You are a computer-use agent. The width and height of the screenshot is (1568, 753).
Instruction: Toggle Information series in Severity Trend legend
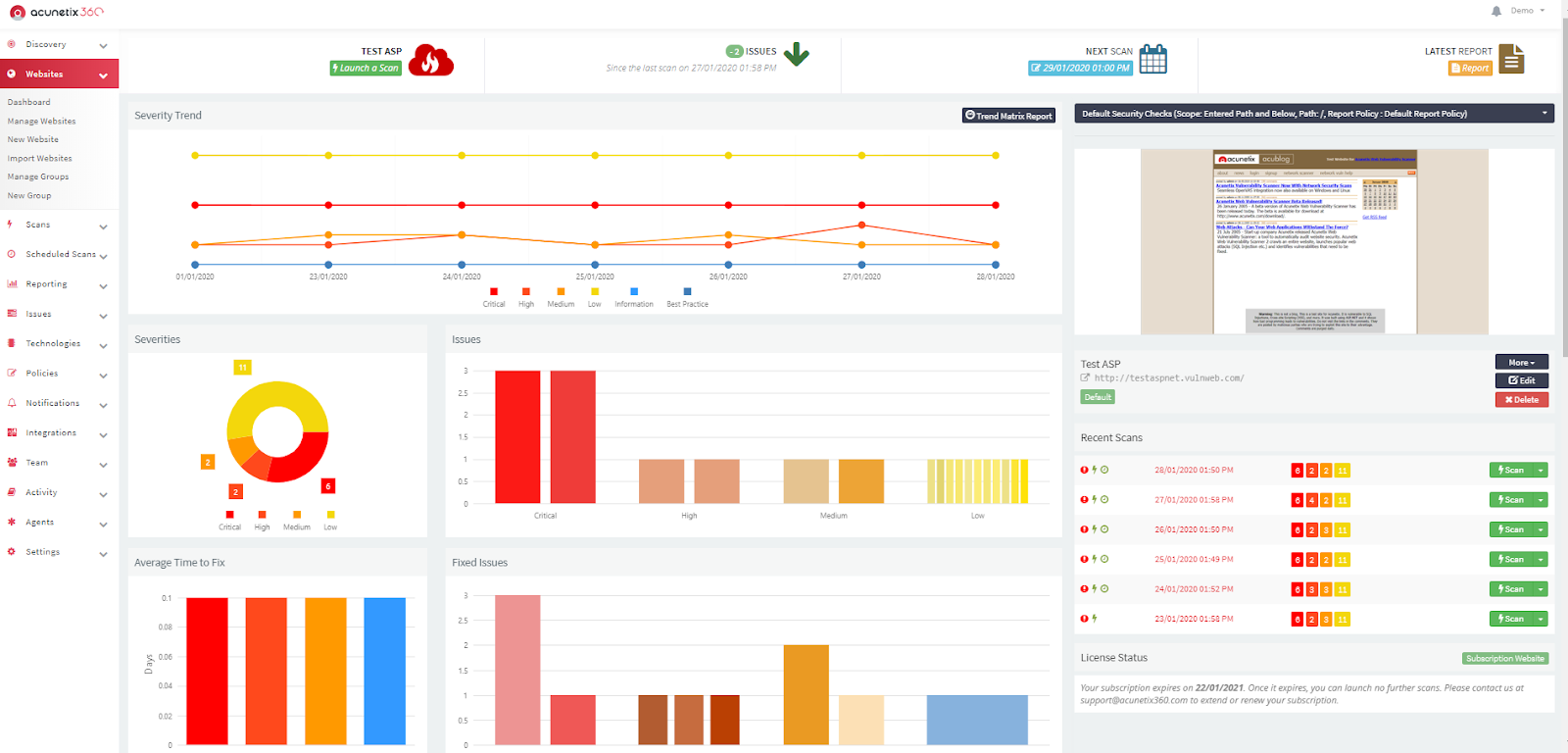pyautogui.click(x=634, y=297)
